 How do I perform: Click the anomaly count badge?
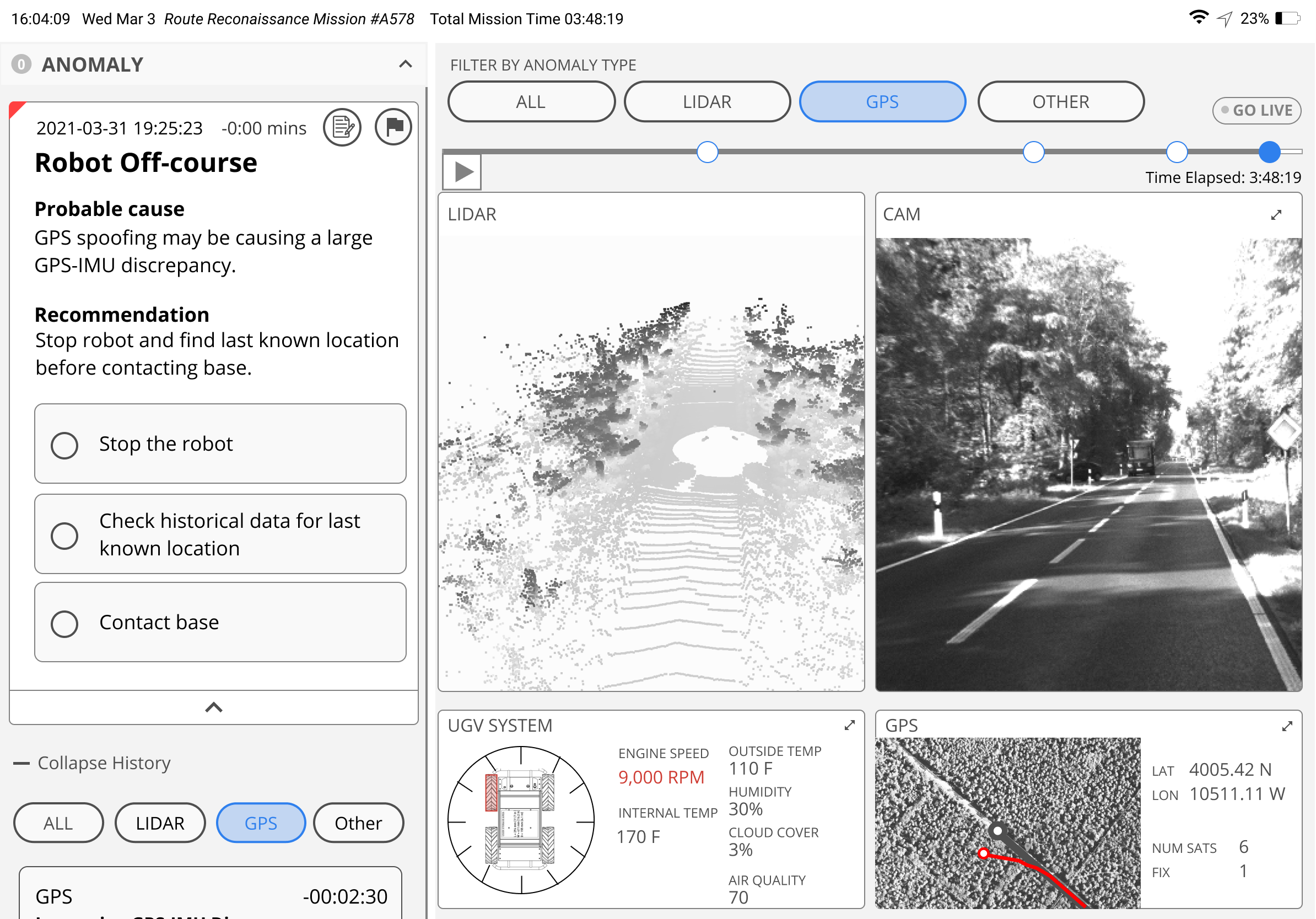(21, 64)
